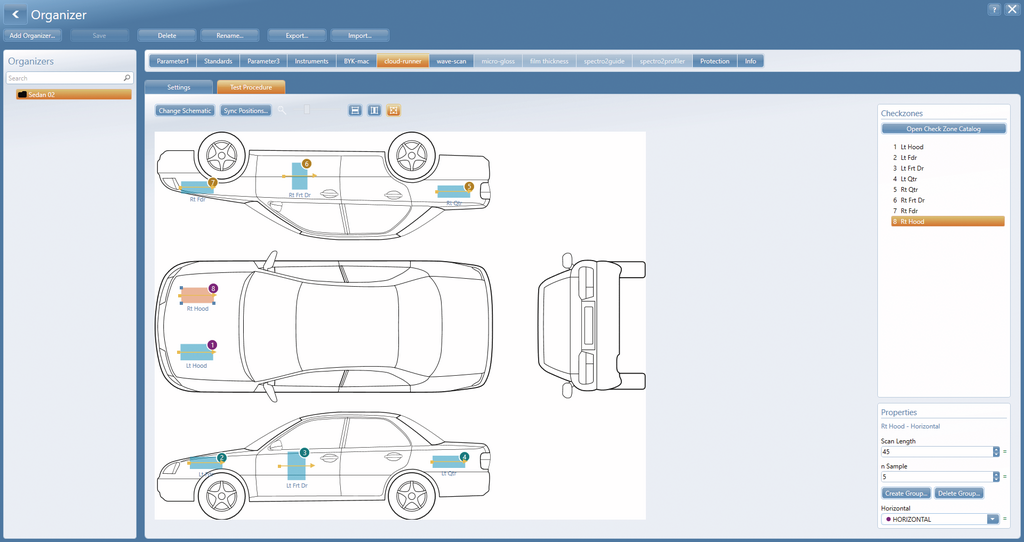The image size is (1024, 542).
Task: Click the Delete Group button
Action: pyautogui.click(x=959, y=493)
